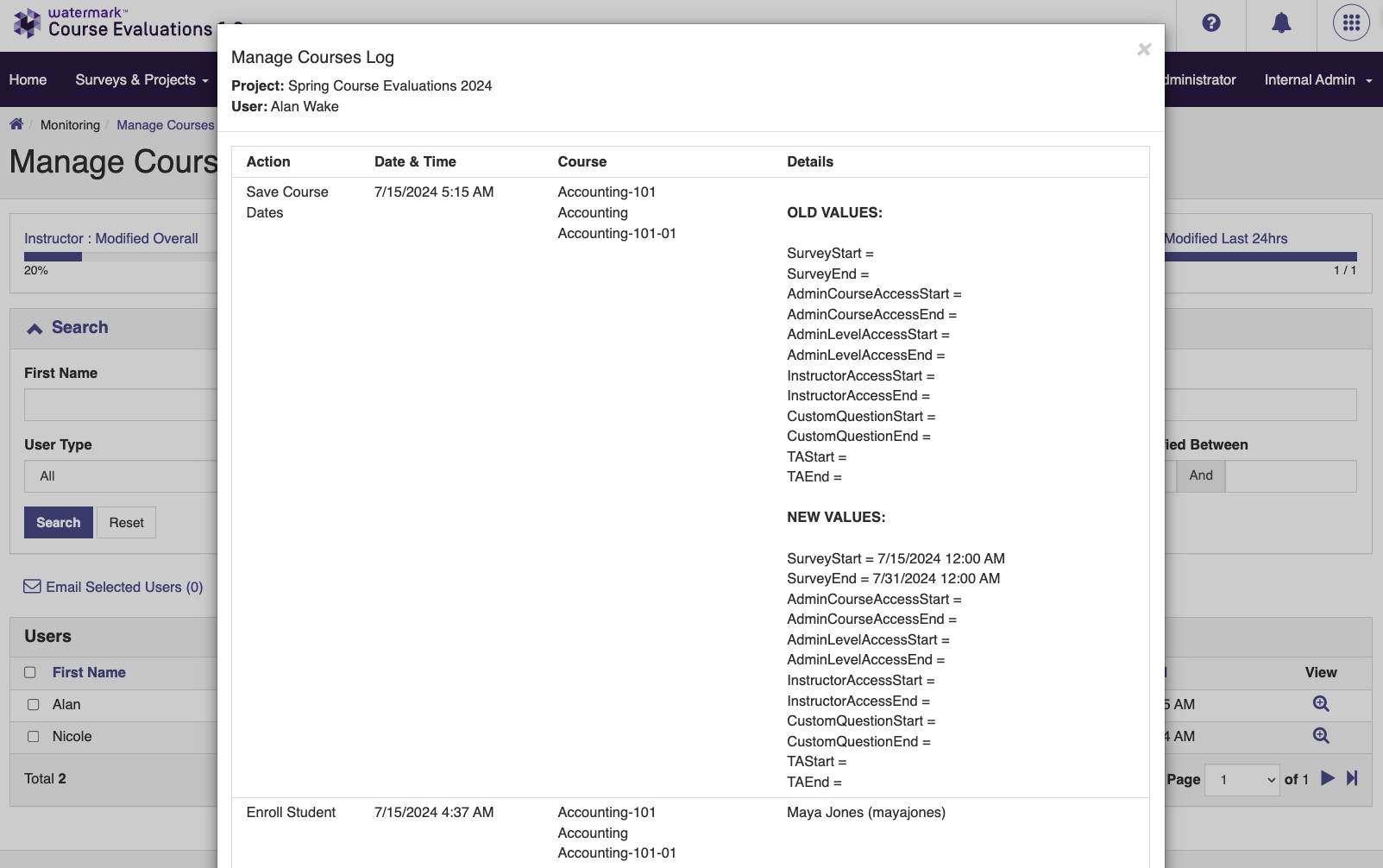Select the 7/15/2024 4:37 AM timestamp
The width and height of the screenshot is (1383, 868).
434,812
